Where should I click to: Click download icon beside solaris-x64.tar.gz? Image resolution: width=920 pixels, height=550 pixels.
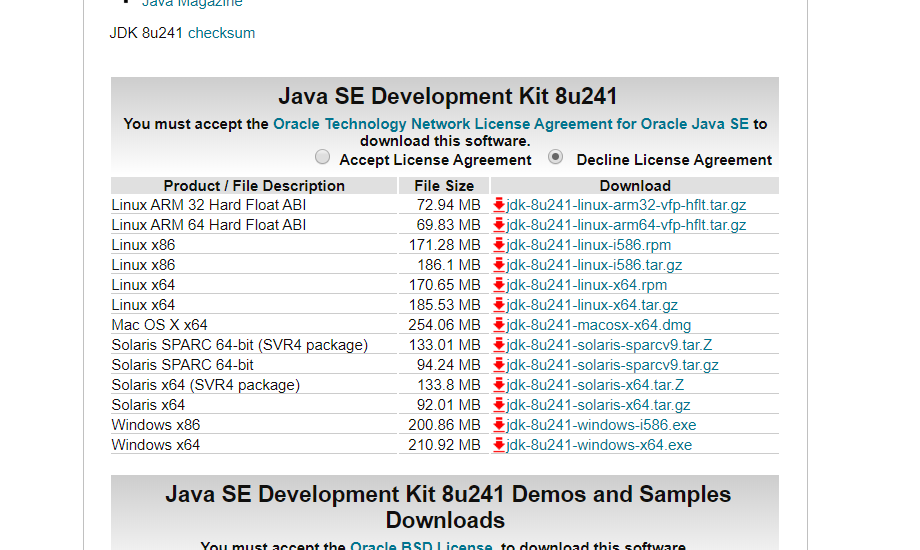pyautogui.click(x=499, y=404)
